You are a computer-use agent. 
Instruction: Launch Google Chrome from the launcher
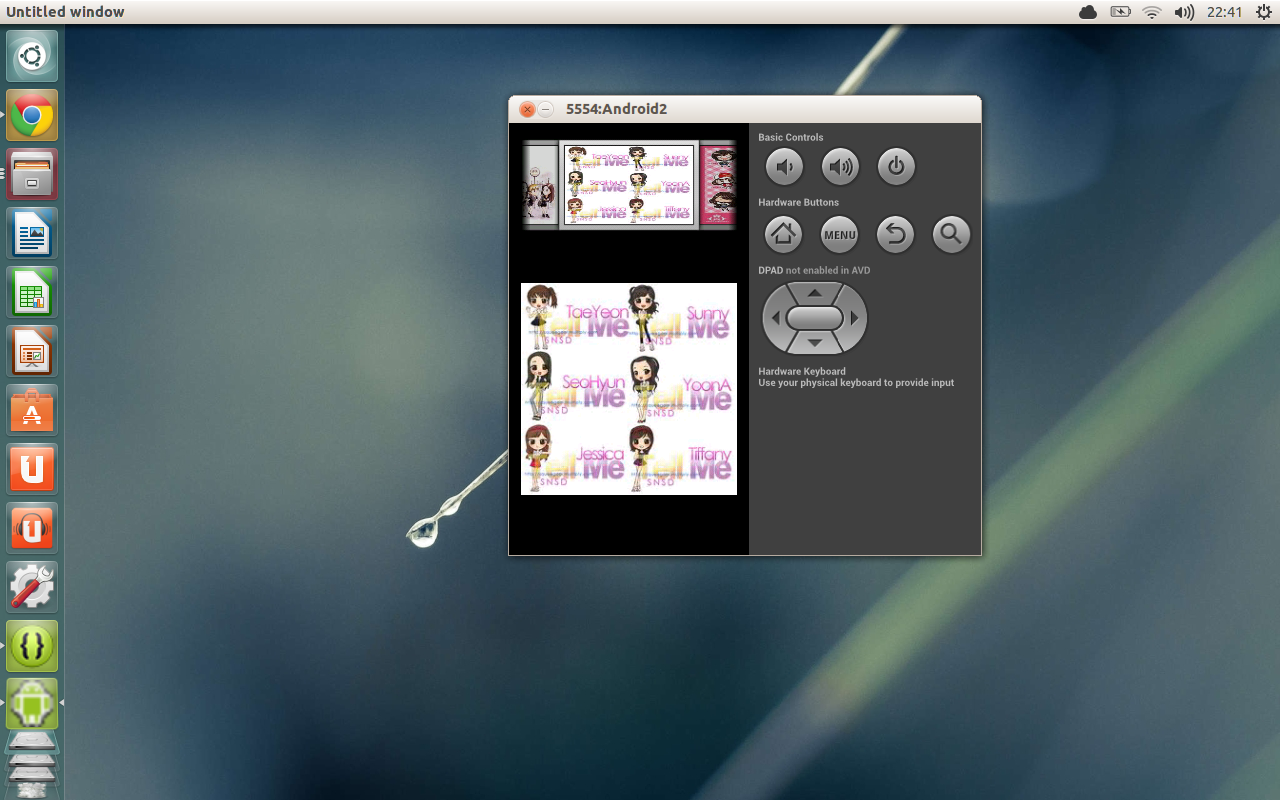(x=32, y=115)
